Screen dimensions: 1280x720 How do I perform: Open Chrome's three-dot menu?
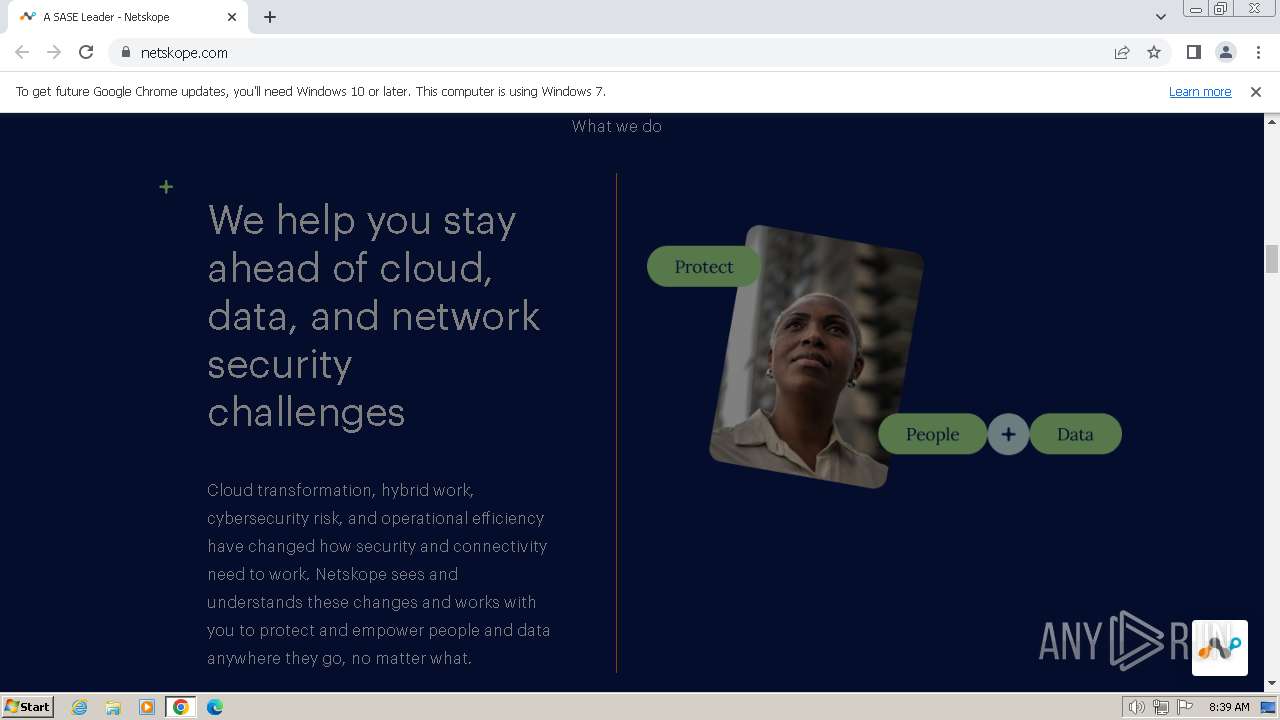(1258, 52)
